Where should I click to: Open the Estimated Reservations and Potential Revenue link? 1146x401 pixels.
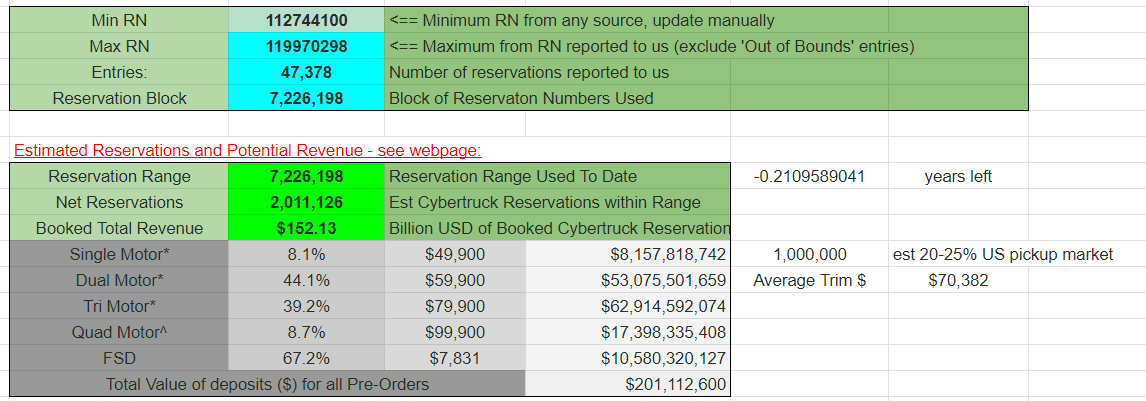[x=247, y=150]
